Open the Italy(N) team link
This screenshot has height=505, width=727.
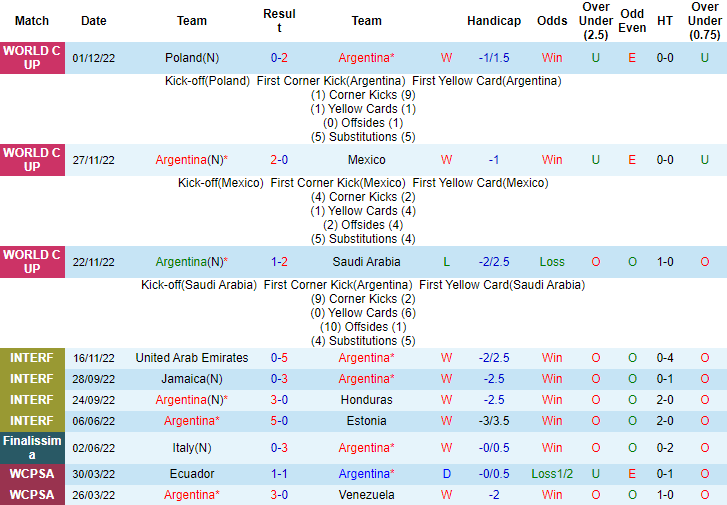click(x=192, y=448)
